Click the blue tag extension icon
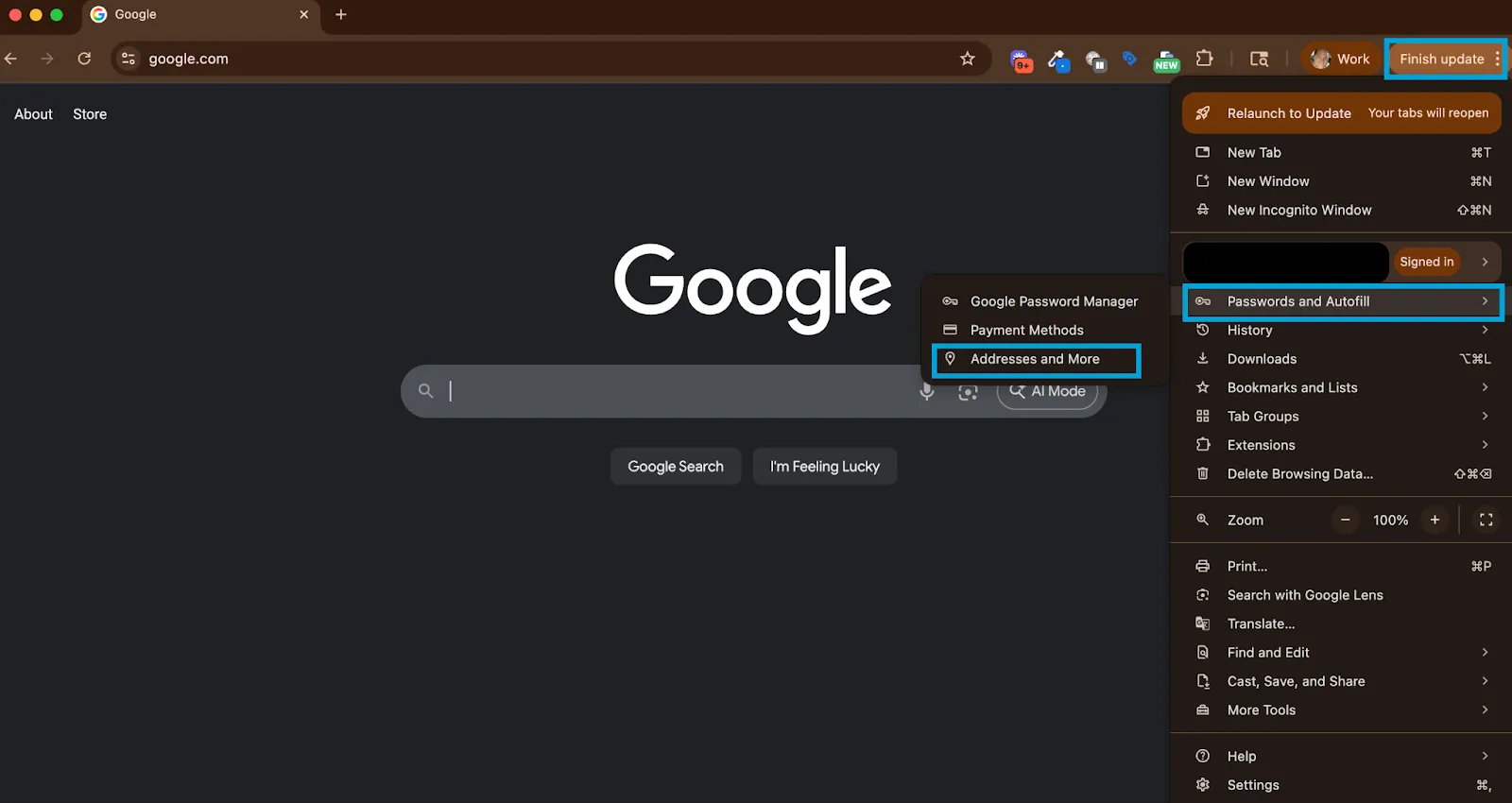The width and height of the screenshot is (1512, 803). (1130, 59)
